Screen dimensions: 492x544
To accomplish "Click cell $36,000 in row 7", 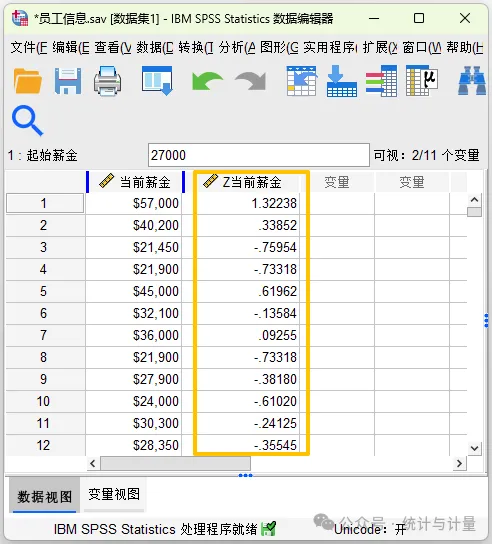I will [x=134, y=335].
